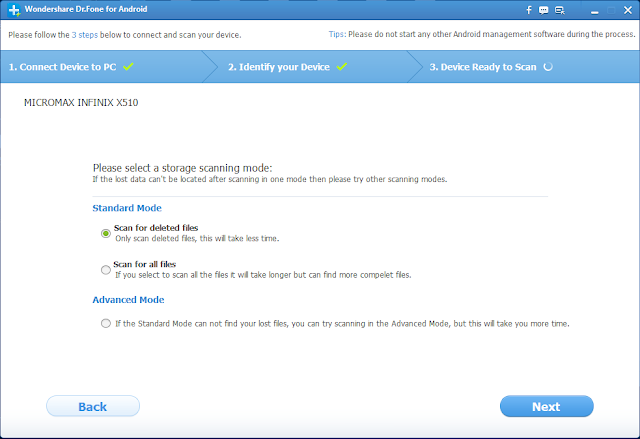The width and height of the screenshot is (640, 439).
Task: Select Scan for deleted files option
Action: tap(106, 233)
